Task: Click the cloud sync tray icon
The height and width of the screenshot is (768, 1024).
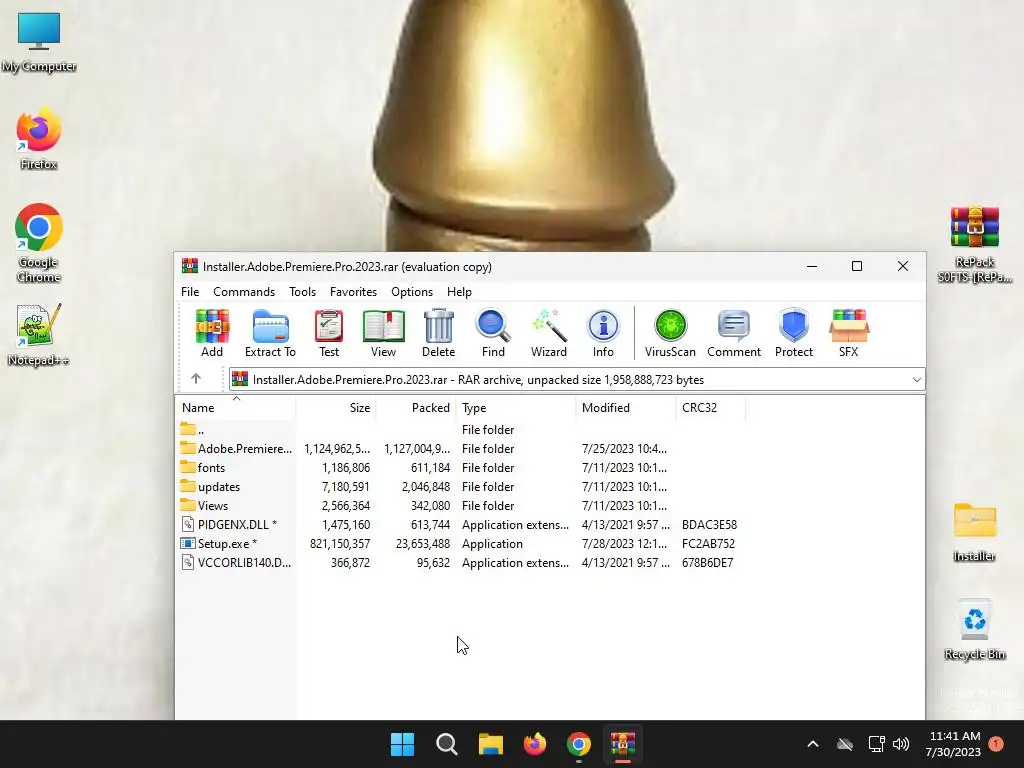Action: [845, 744]
